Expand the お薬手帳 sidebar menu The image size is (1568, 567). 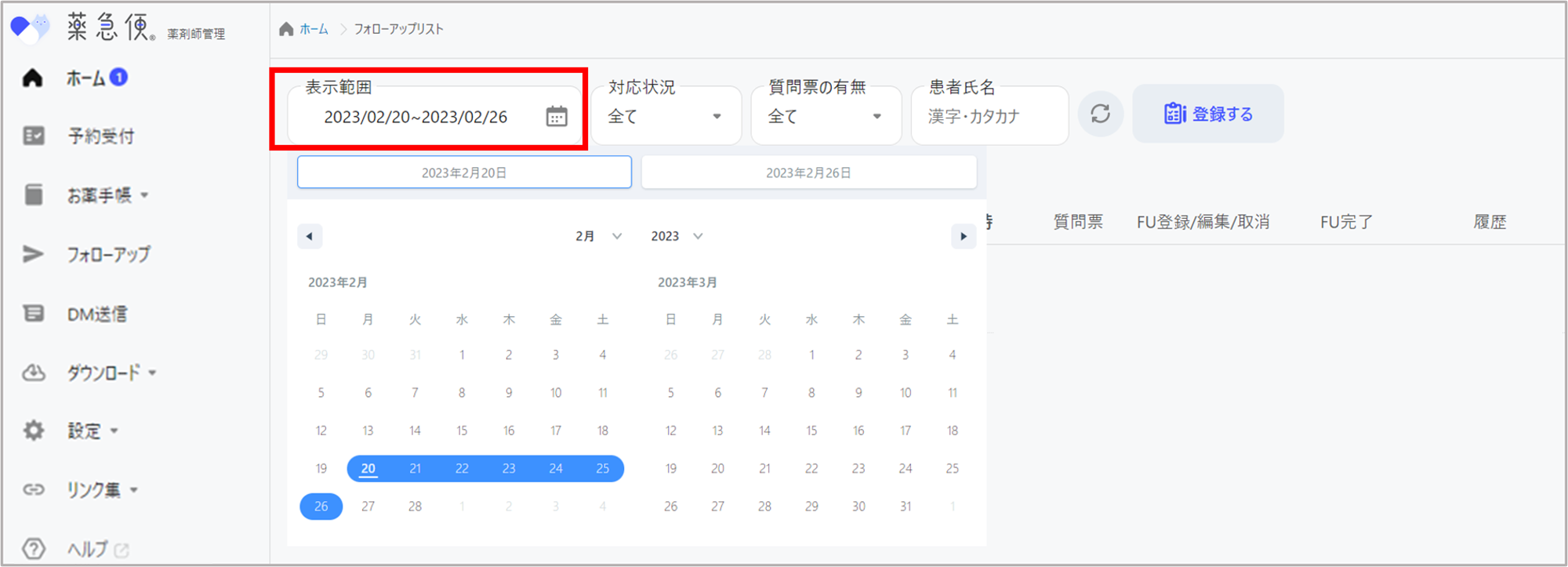pyautogui.click(x=107, y=195)
